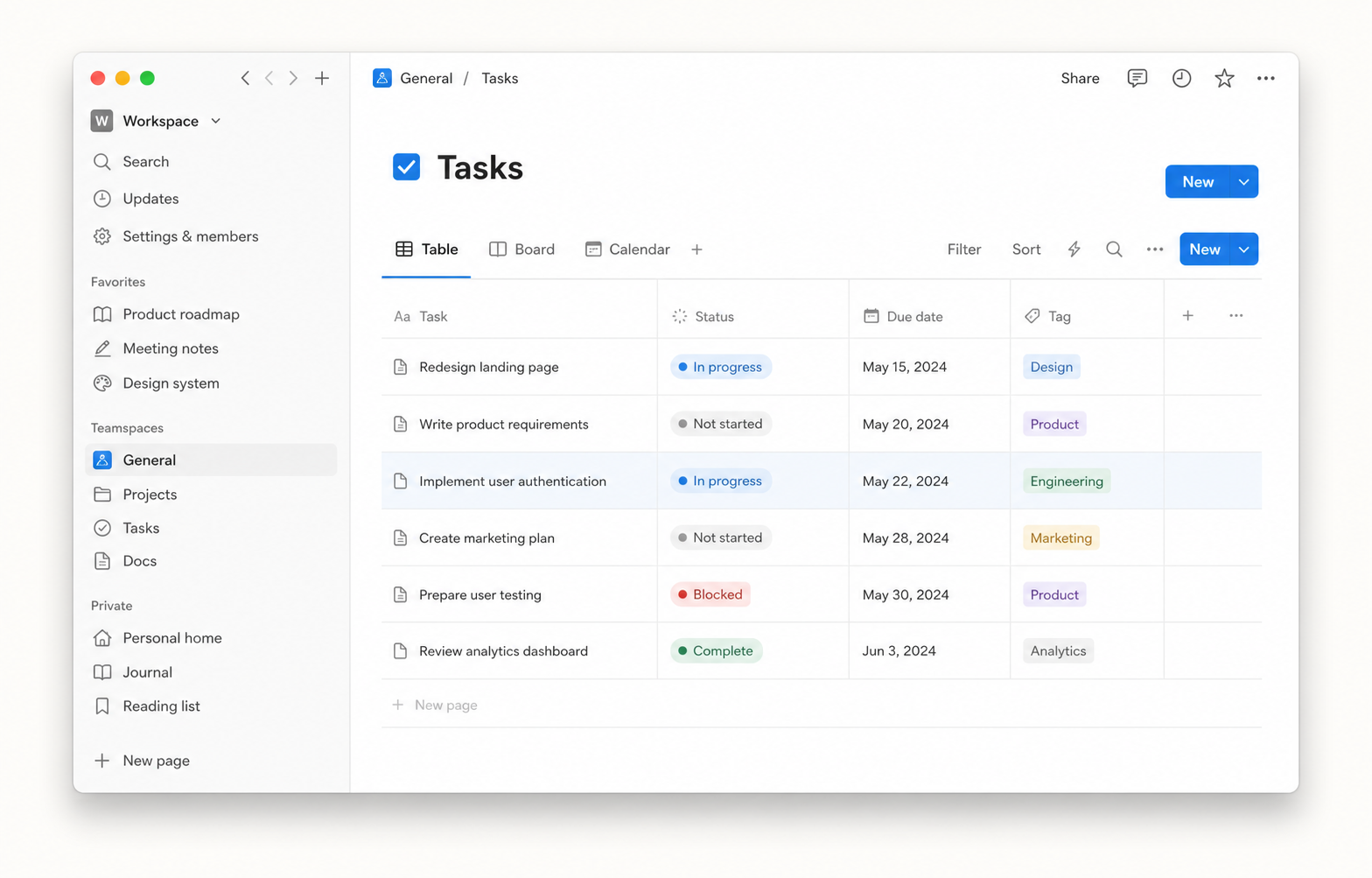Click Tasks in the breadcrumb

coord(500,78)
